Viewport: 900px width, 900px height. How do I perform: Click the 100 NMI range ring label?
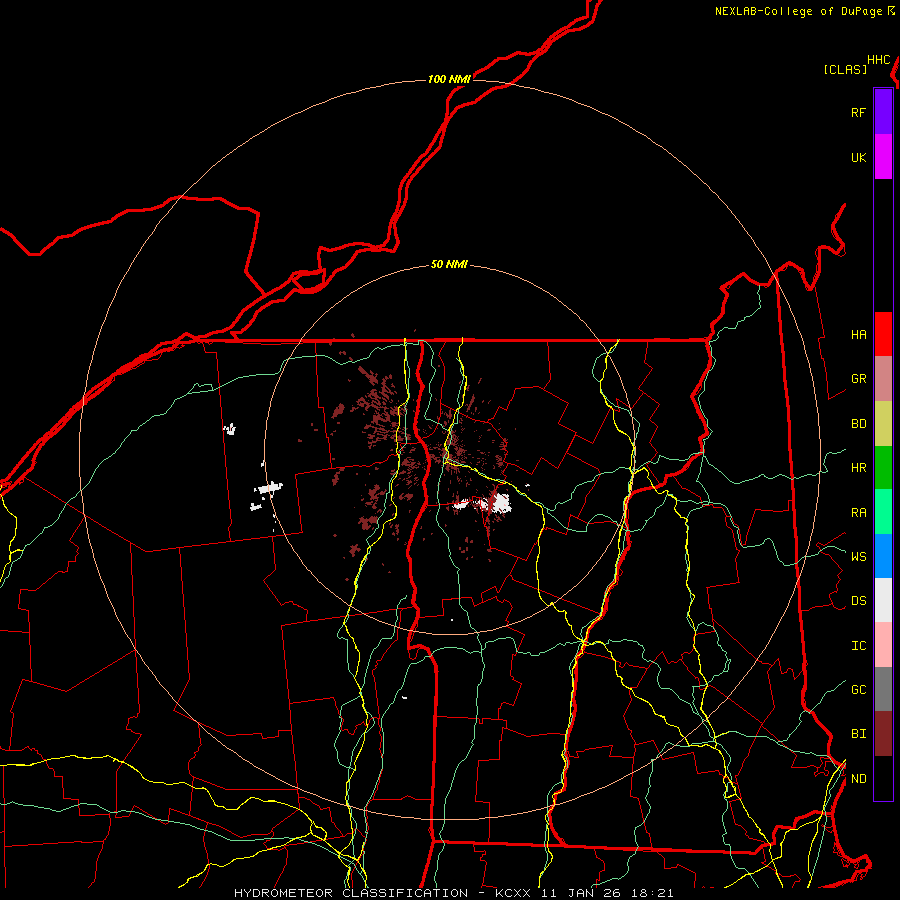(449, 79)
